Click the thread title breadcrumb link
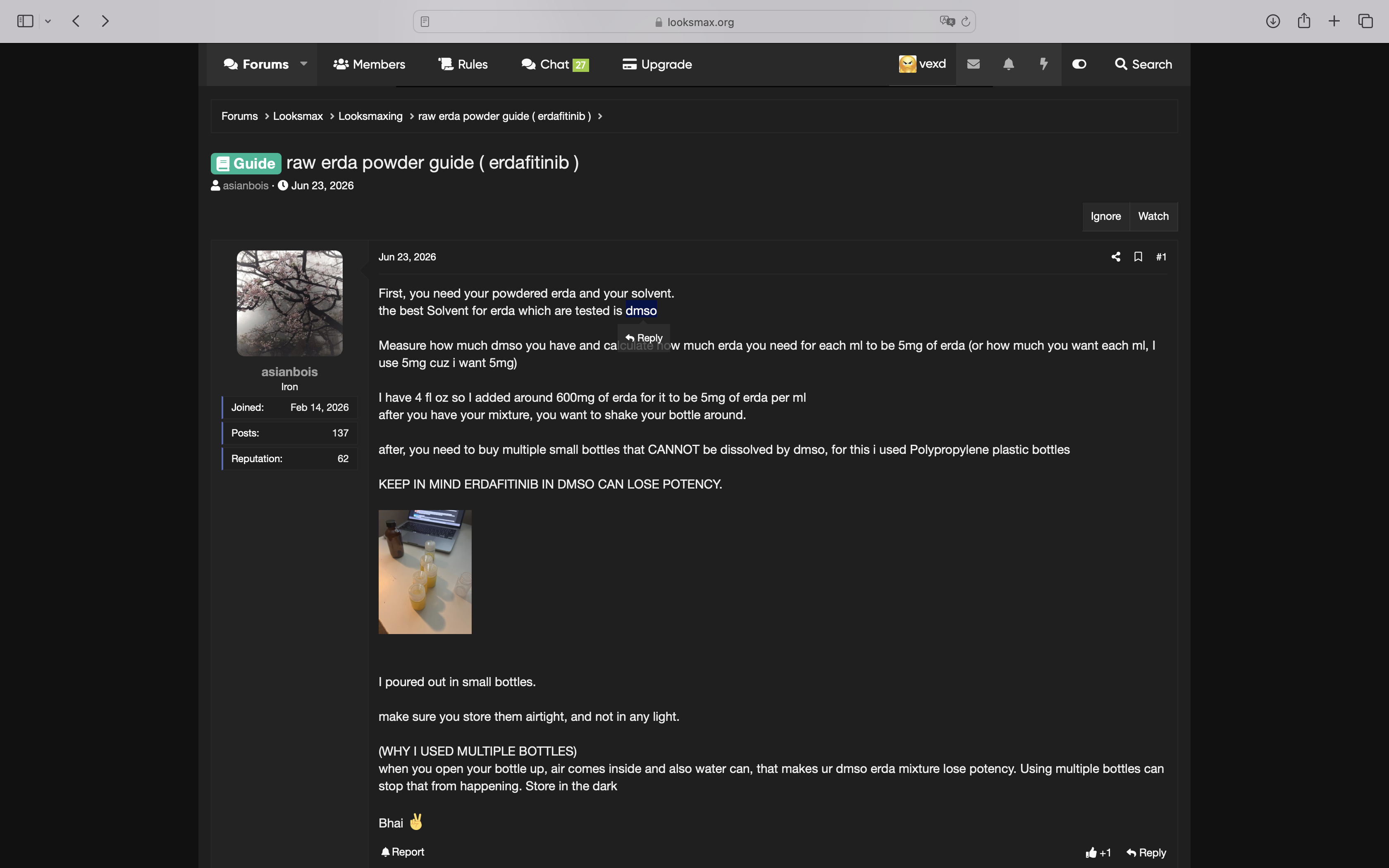Viewport: 1389px width, 868px height. click(x=504, y=116)
